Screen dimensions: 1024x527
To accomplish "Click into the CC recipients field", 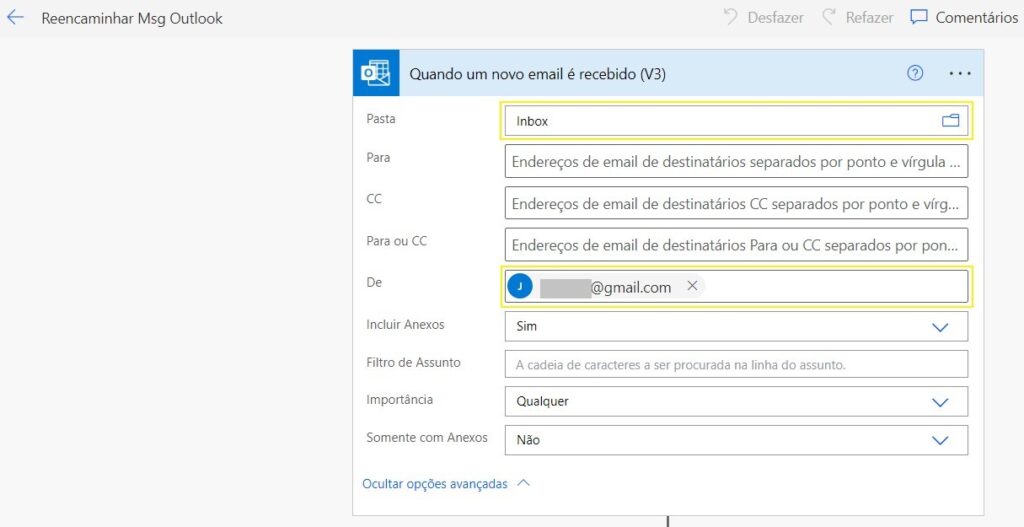I will tap(736, 203).
